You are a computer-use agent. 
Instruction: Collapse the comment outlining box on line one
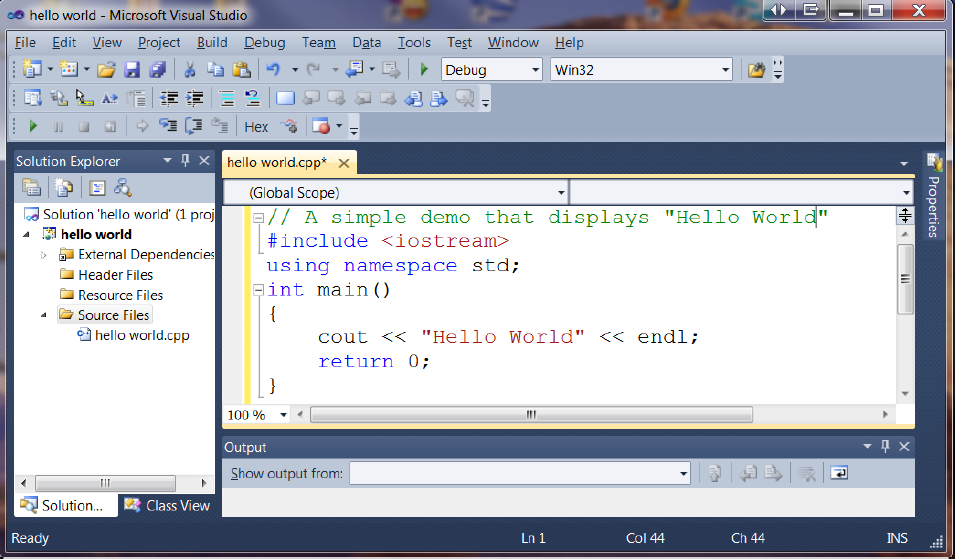coord(258,217)
